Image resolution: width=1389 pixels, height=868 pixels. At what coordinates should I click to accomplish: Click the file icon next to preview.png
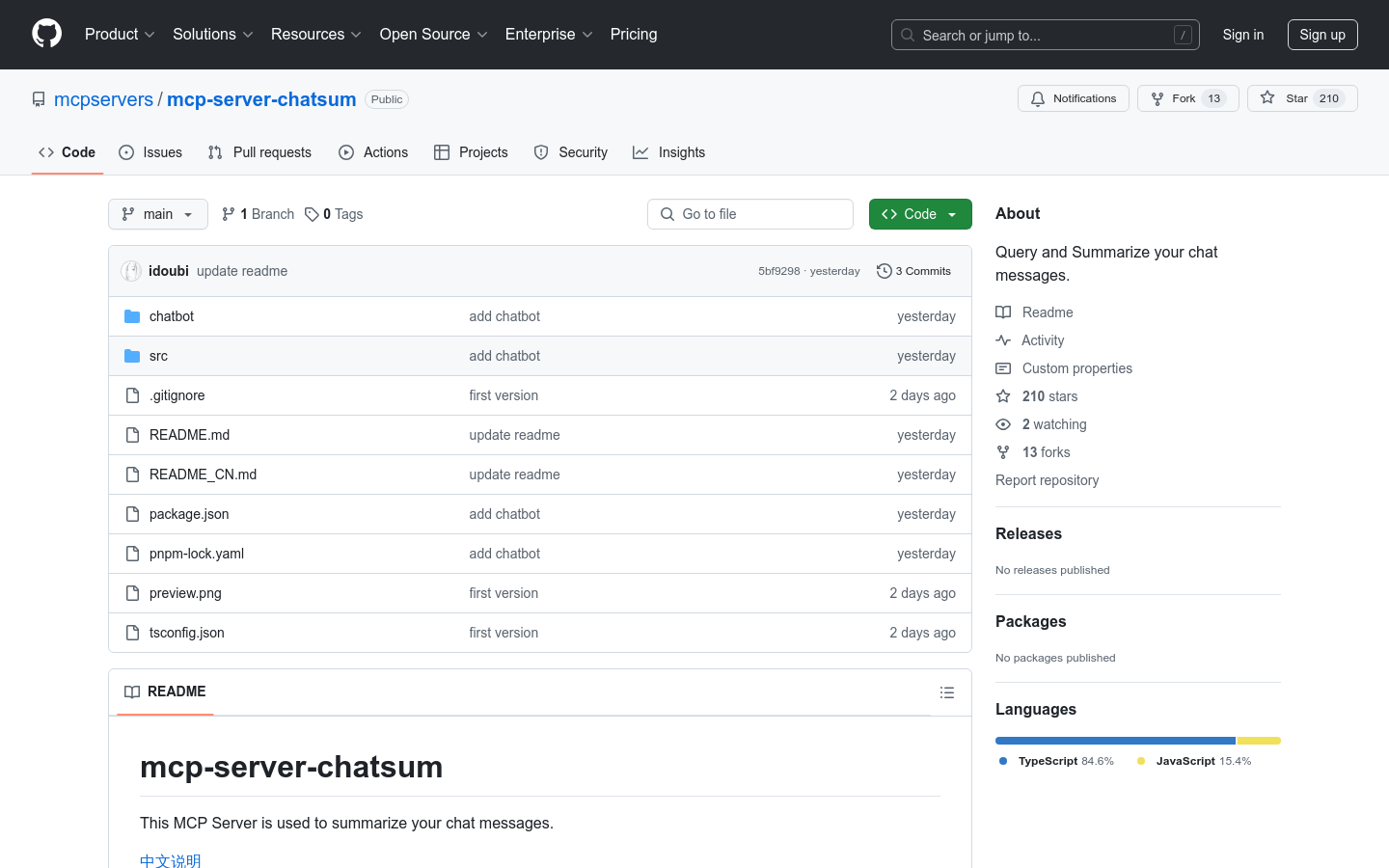(x=132, y=593)
